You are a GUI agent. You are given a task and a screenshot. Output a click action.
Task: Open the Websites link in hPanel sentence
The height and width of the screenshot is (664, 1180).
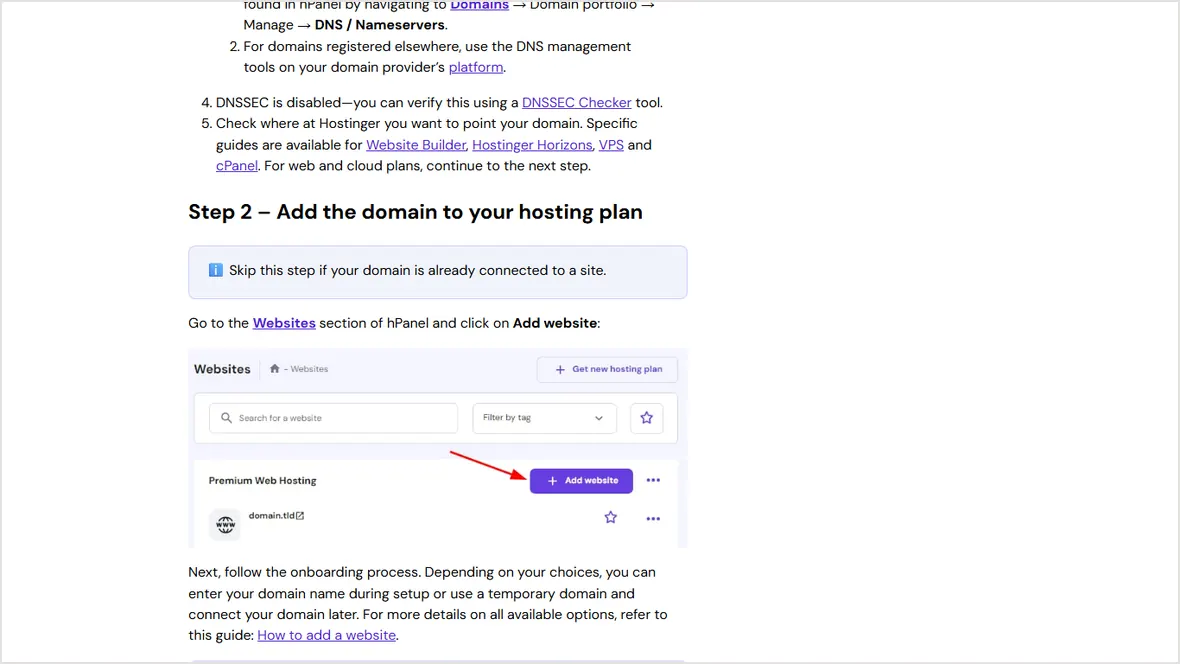point(284,323)
